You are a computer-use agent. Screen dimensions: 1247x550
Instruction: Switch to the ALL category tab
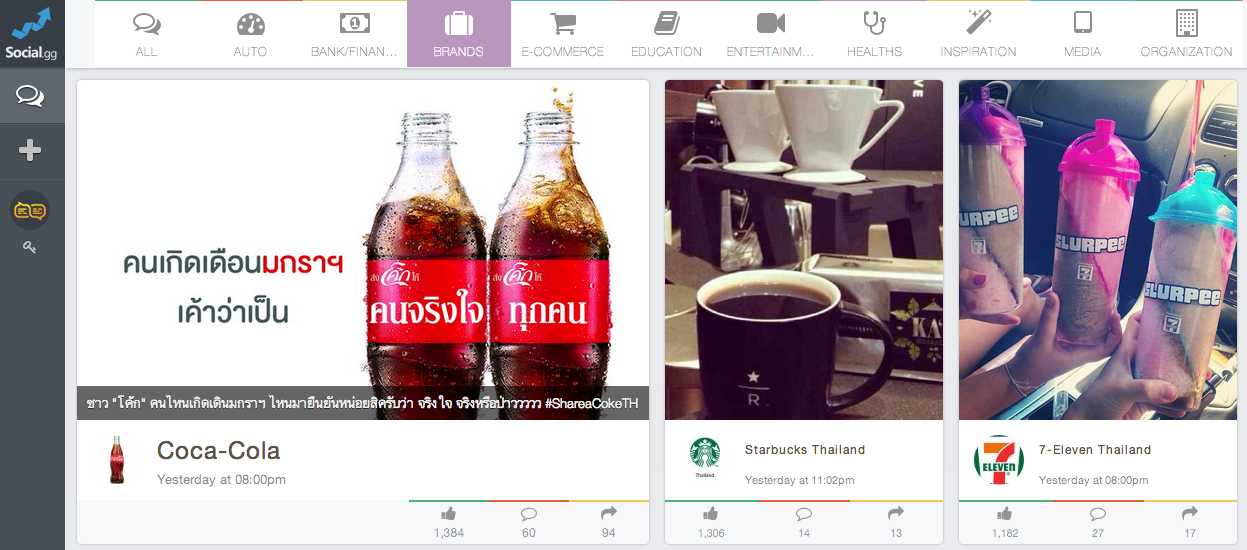pyautogui.click(x=147, y=34)
